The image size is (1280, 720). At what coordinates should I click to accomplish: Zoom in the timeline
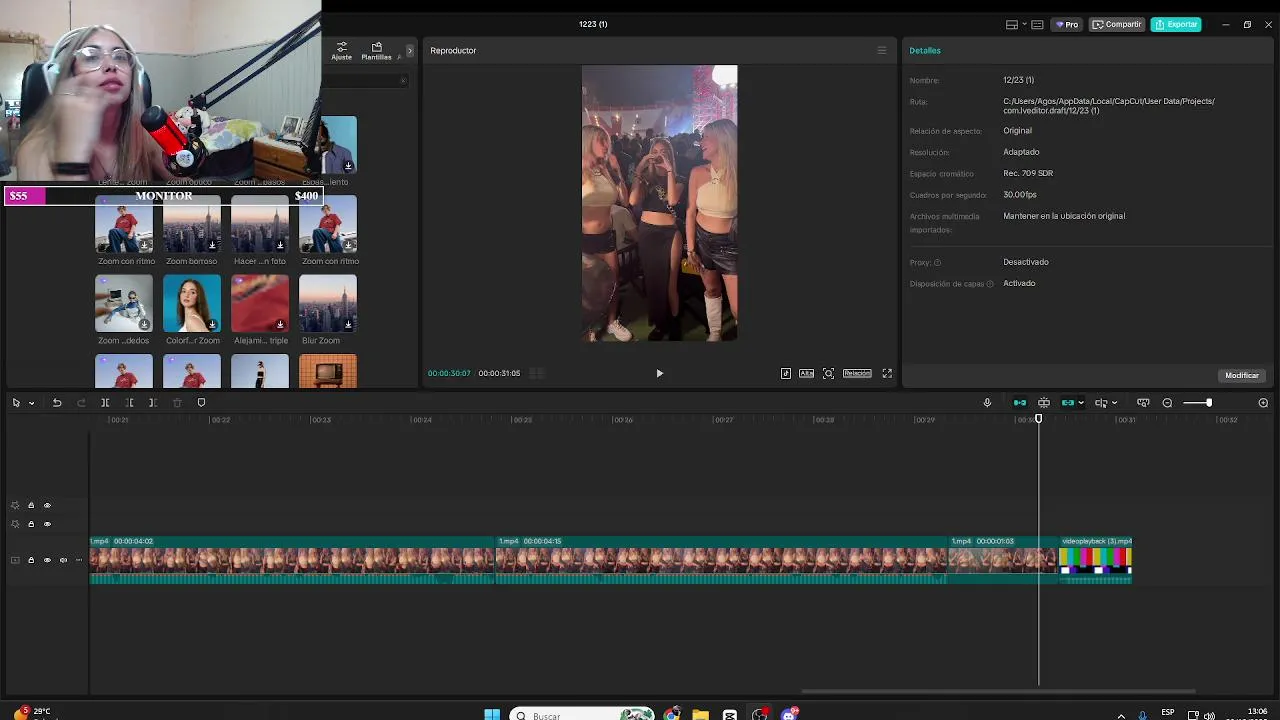1263,403
